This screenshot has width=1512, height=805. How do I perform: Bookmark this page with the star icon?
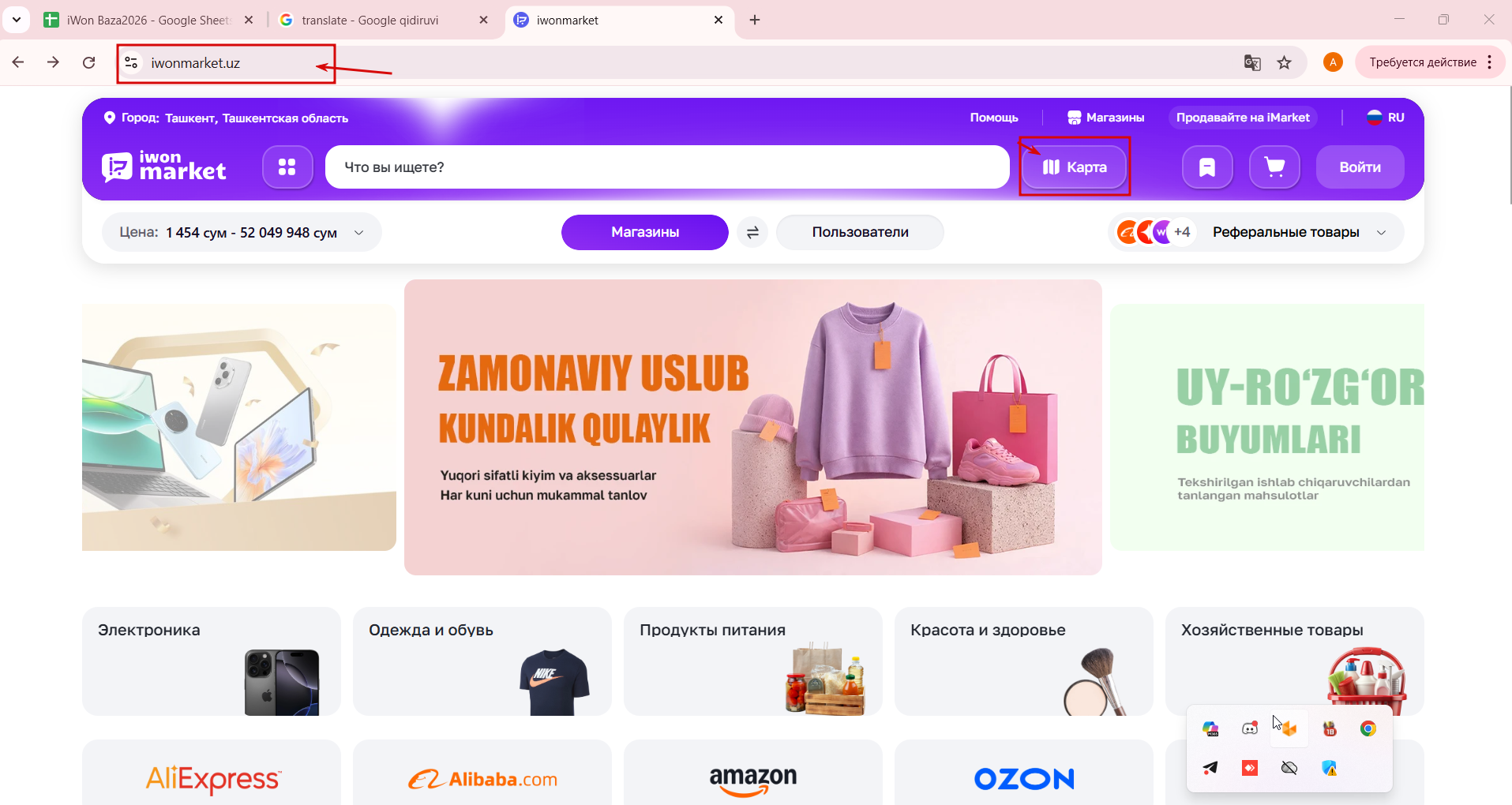[x=1285, y=62]
